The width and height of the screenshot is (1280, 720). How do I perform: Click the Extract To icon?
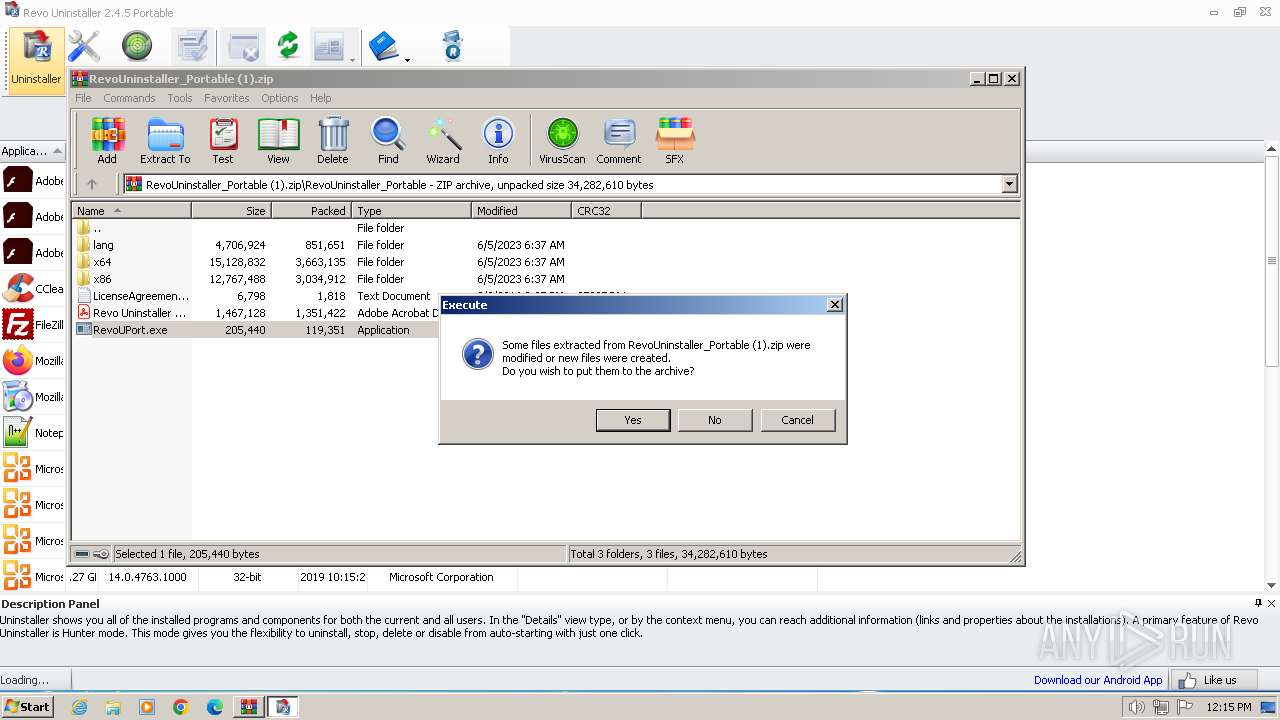[165, 141]
